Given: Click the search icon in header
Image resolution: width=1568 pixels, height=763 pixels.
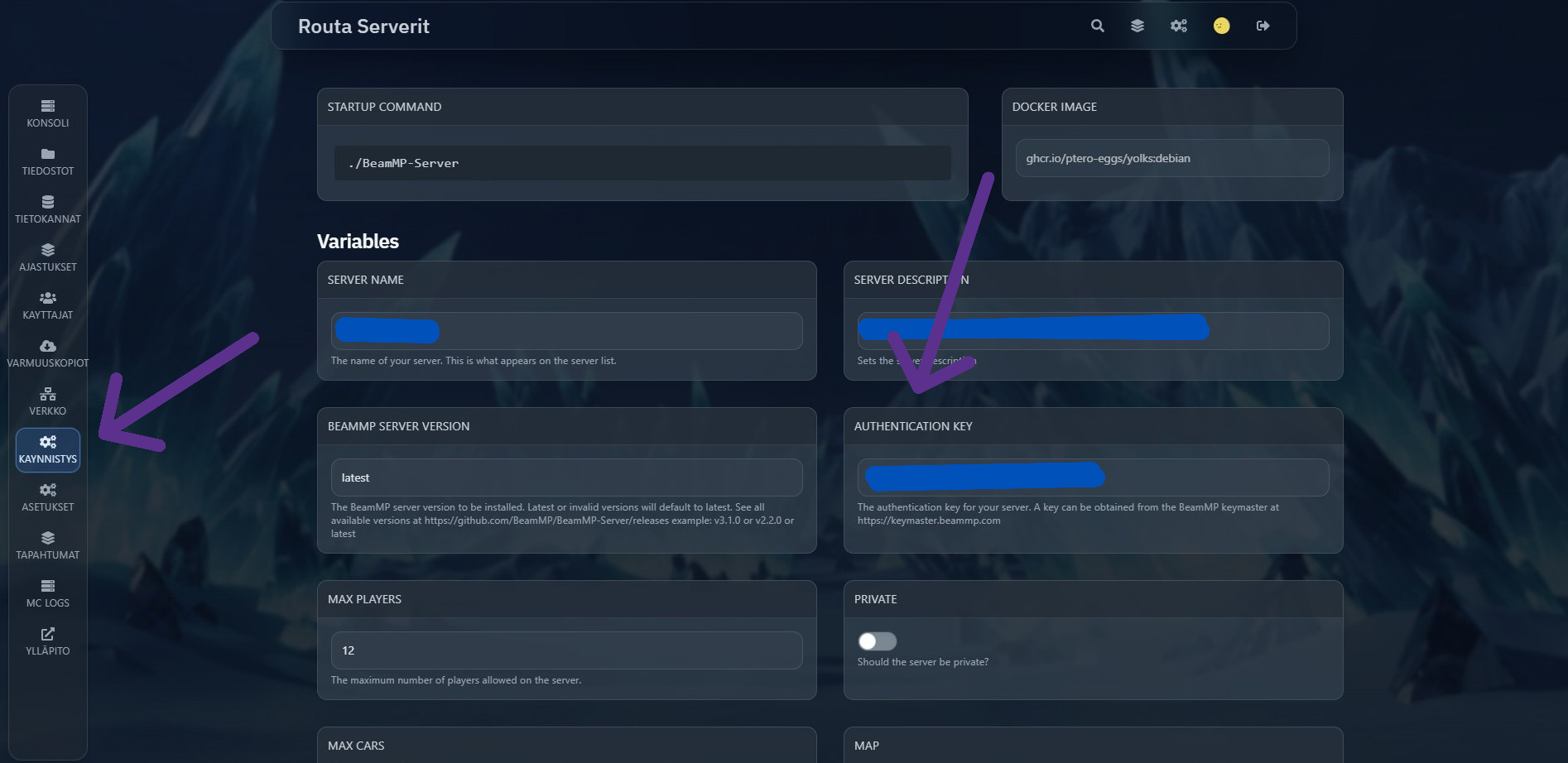Looking at the screenshot, I should [1097, 26].
